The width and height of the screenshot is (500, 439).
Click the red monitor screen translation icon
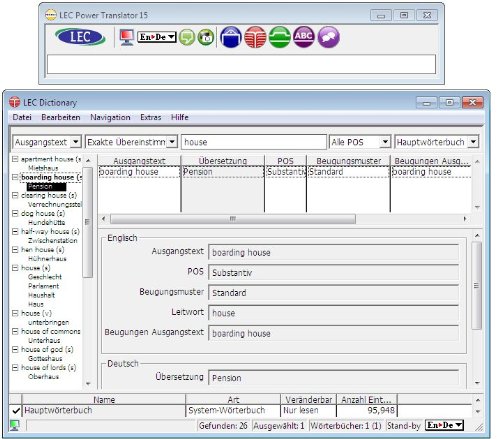tap(127, 37)
